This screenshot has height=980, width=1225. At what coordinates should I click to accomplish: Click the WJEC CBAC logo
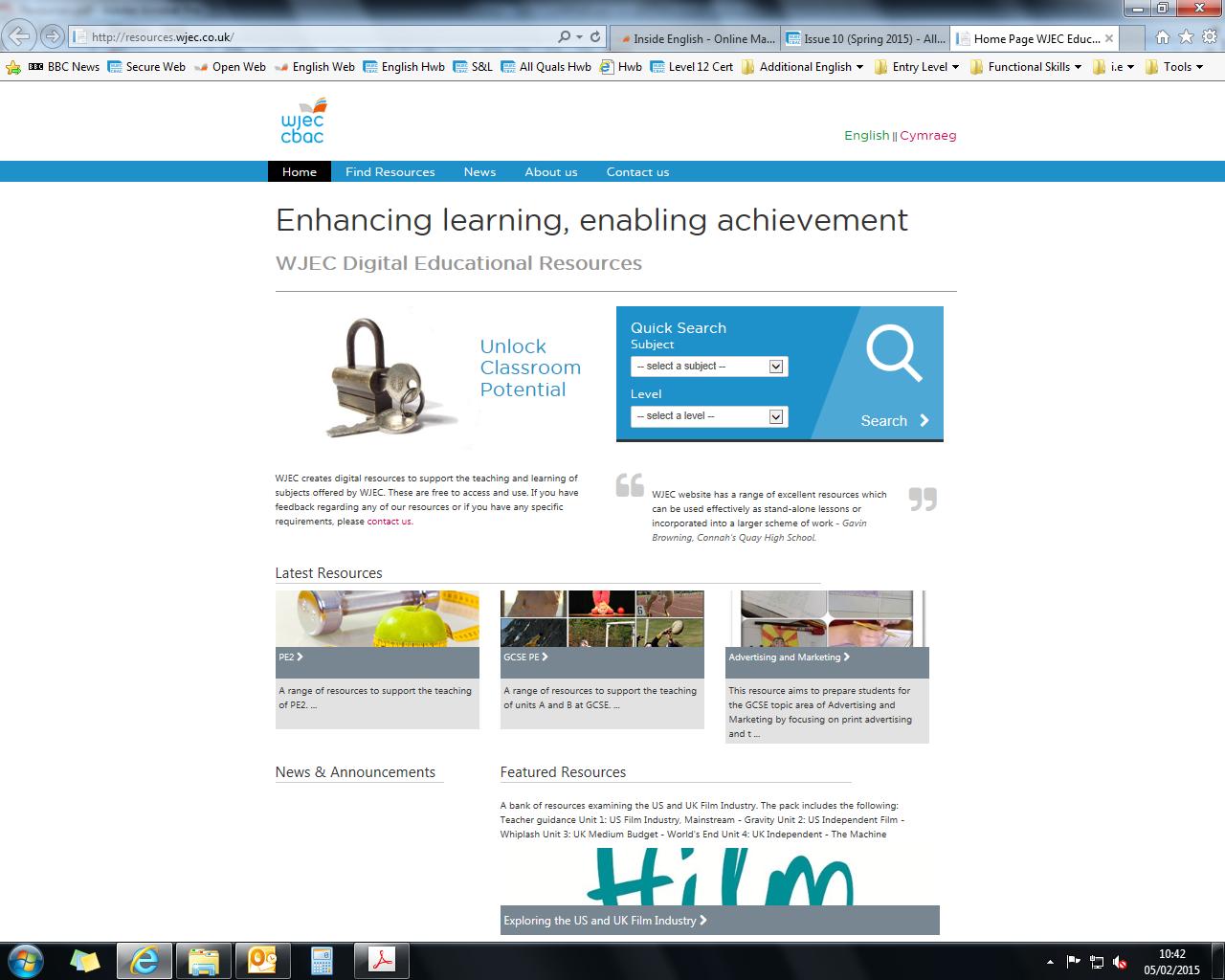(303, 121)
